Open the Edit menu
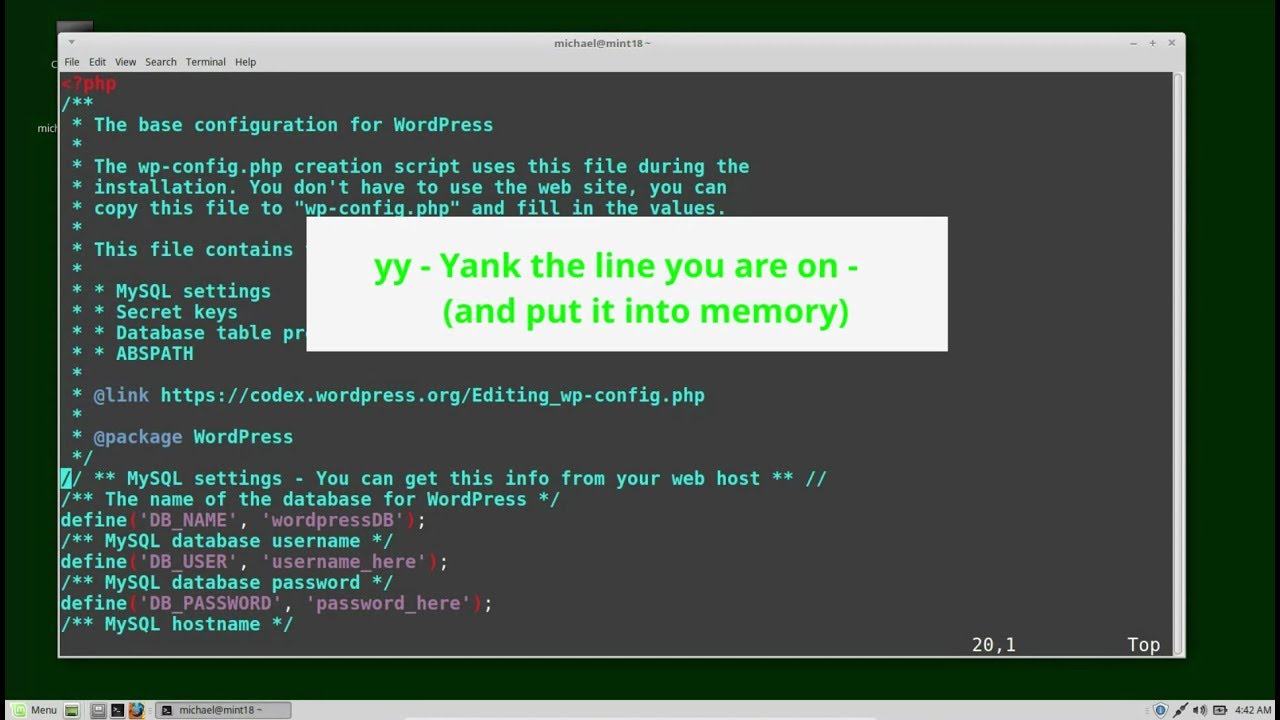This screenshot has height=720, width=1280. tap(97, 62)
